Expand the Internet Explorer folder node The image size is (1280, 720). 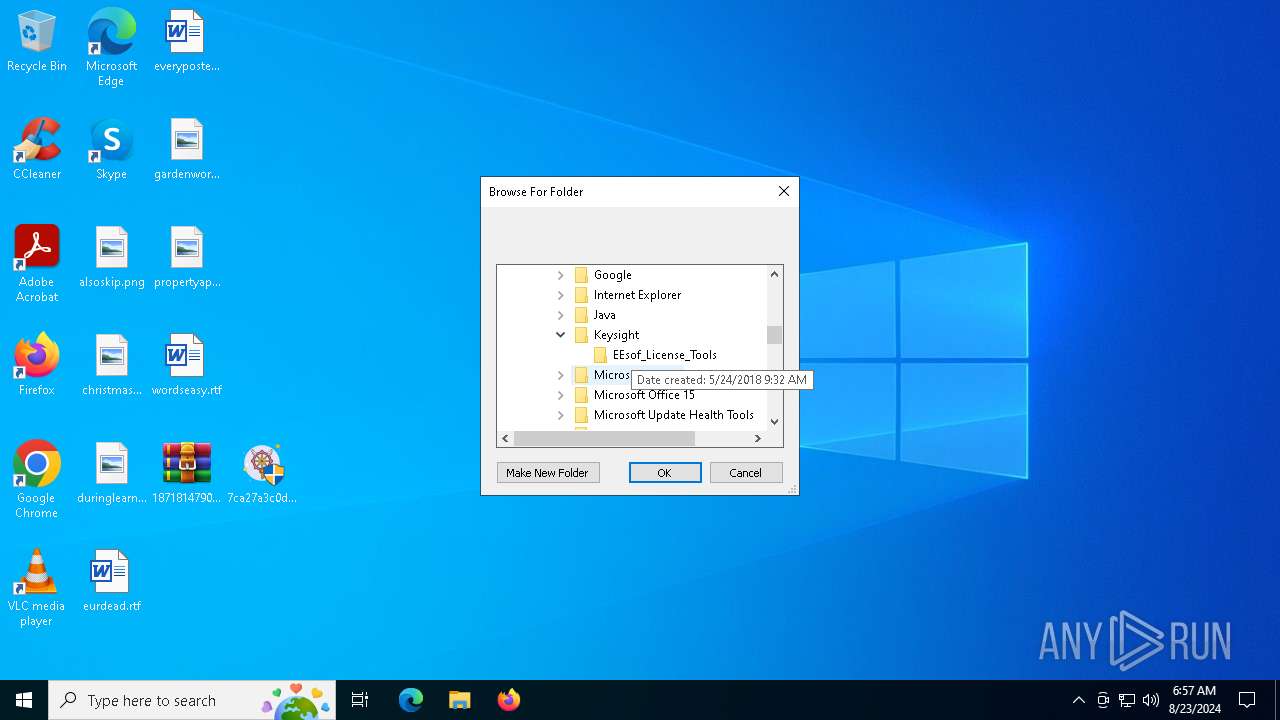tap(560, 295)
